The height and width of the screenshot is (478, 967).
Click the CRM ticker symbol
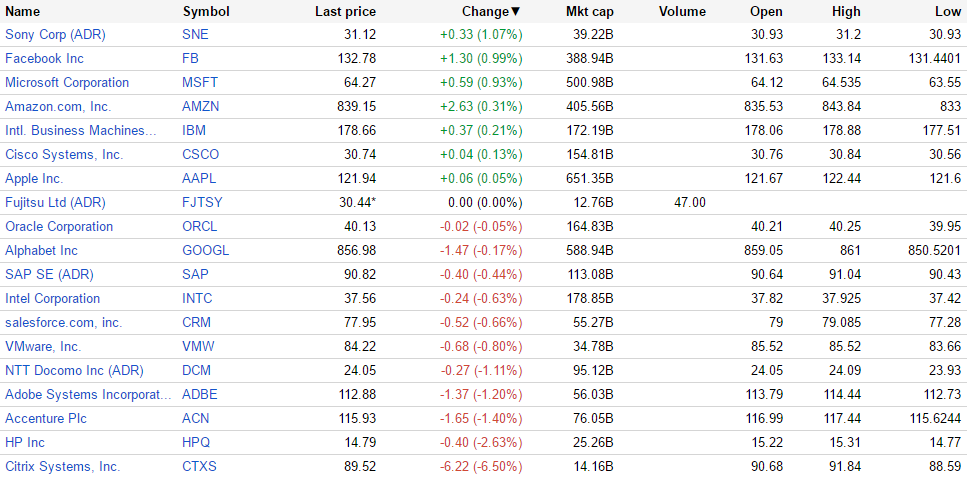point(196,322)
